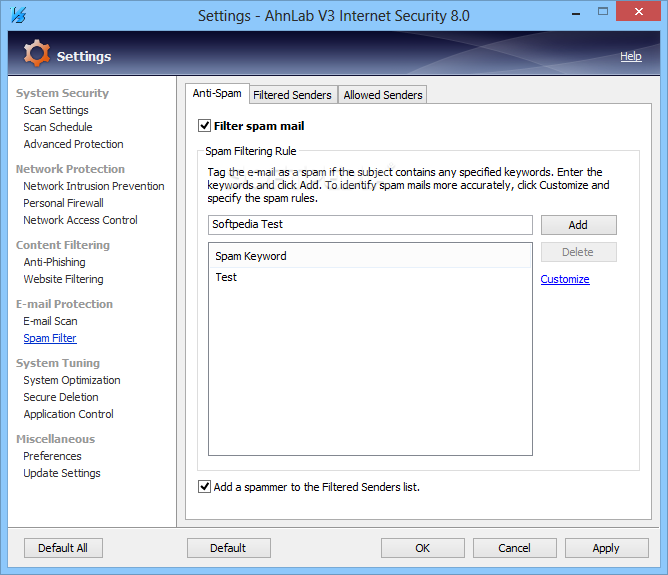Viewport: 668px width, 575px height.
Task: Go to Advanced Protection settings
Action: 73,144
